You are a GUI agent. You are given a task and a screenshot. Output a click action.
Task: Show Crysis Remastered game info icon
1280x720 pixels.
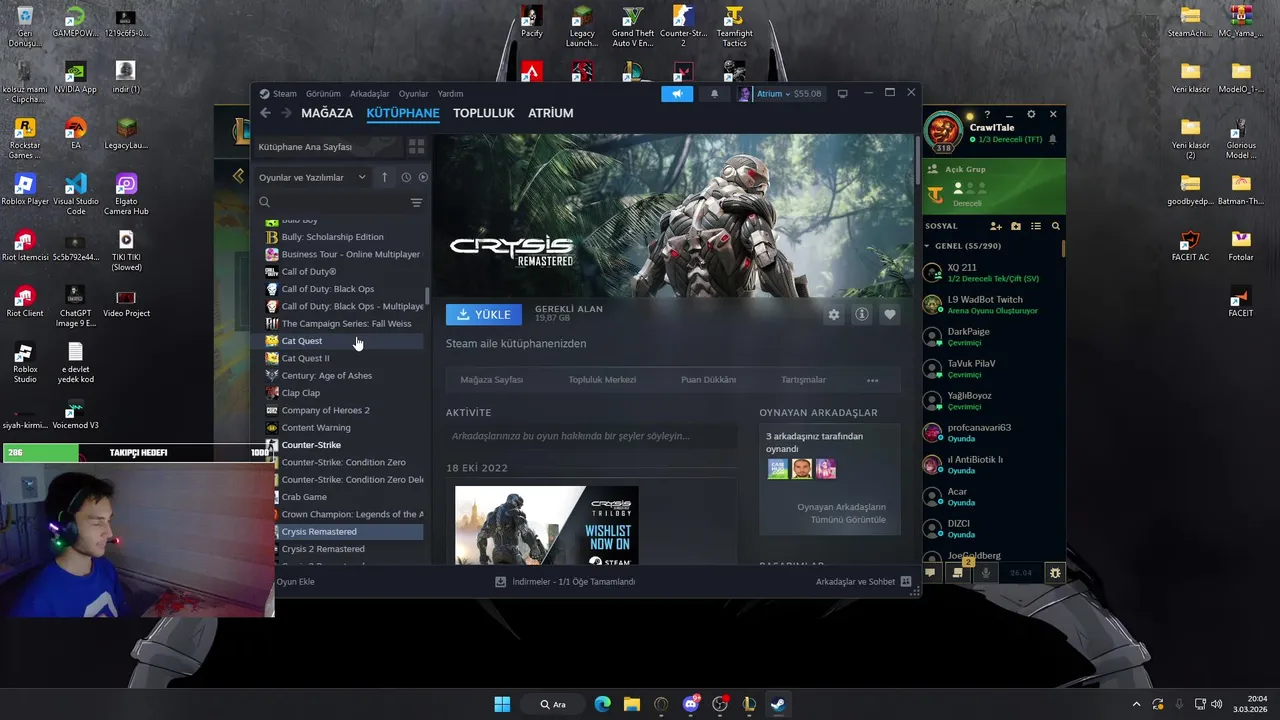[x=861, y=314]
